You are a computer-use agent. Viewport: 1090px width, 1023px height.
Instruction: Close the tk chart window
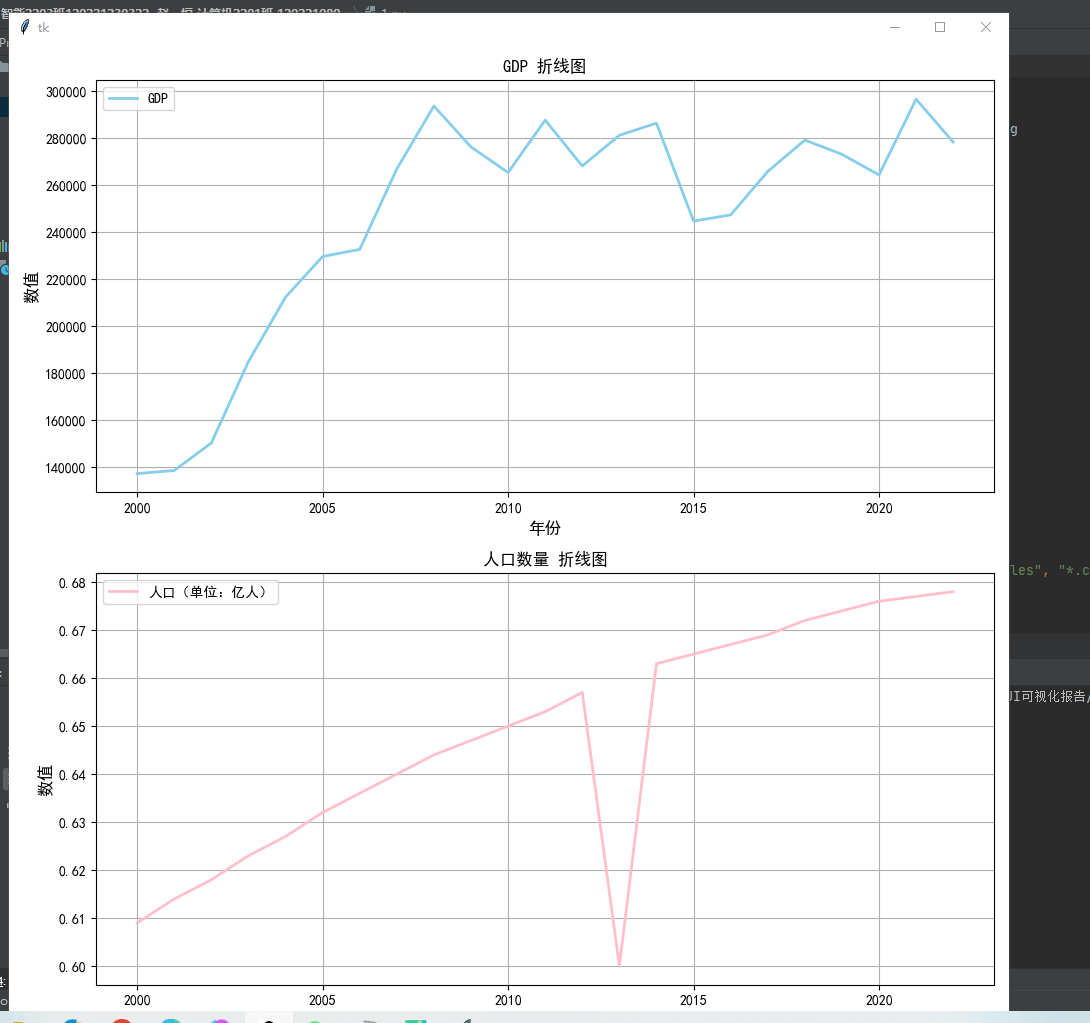coord(986,27)
